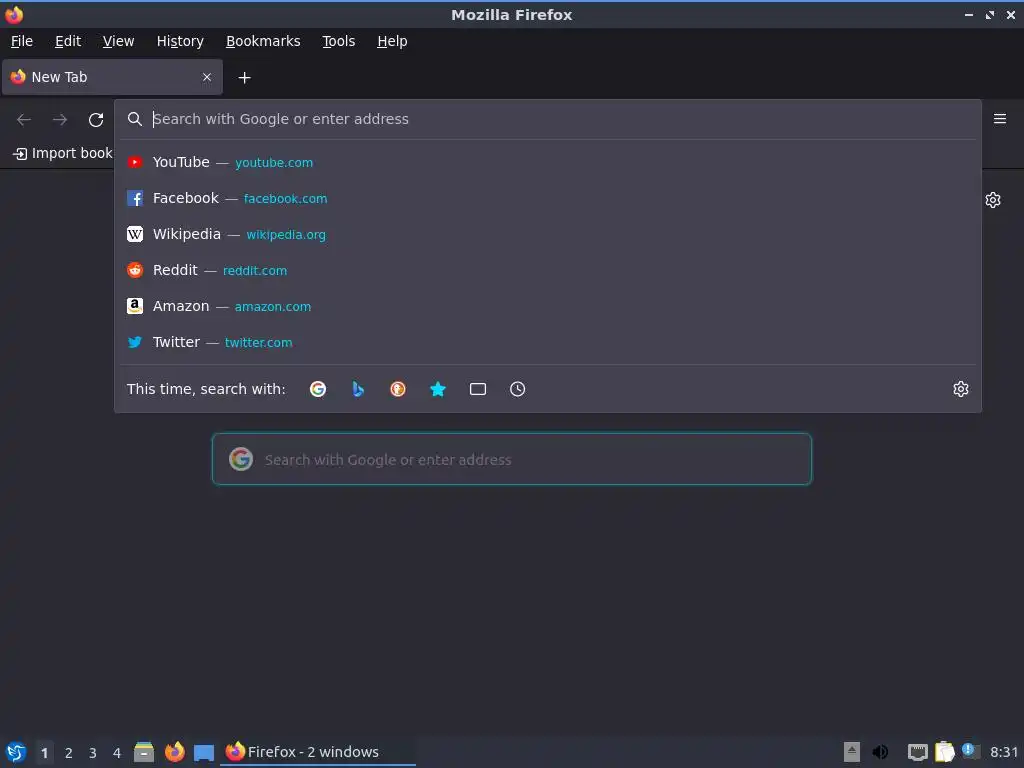Click the page's Google search box
Screen dimensions: 1024x768
(x=512, y=459)
